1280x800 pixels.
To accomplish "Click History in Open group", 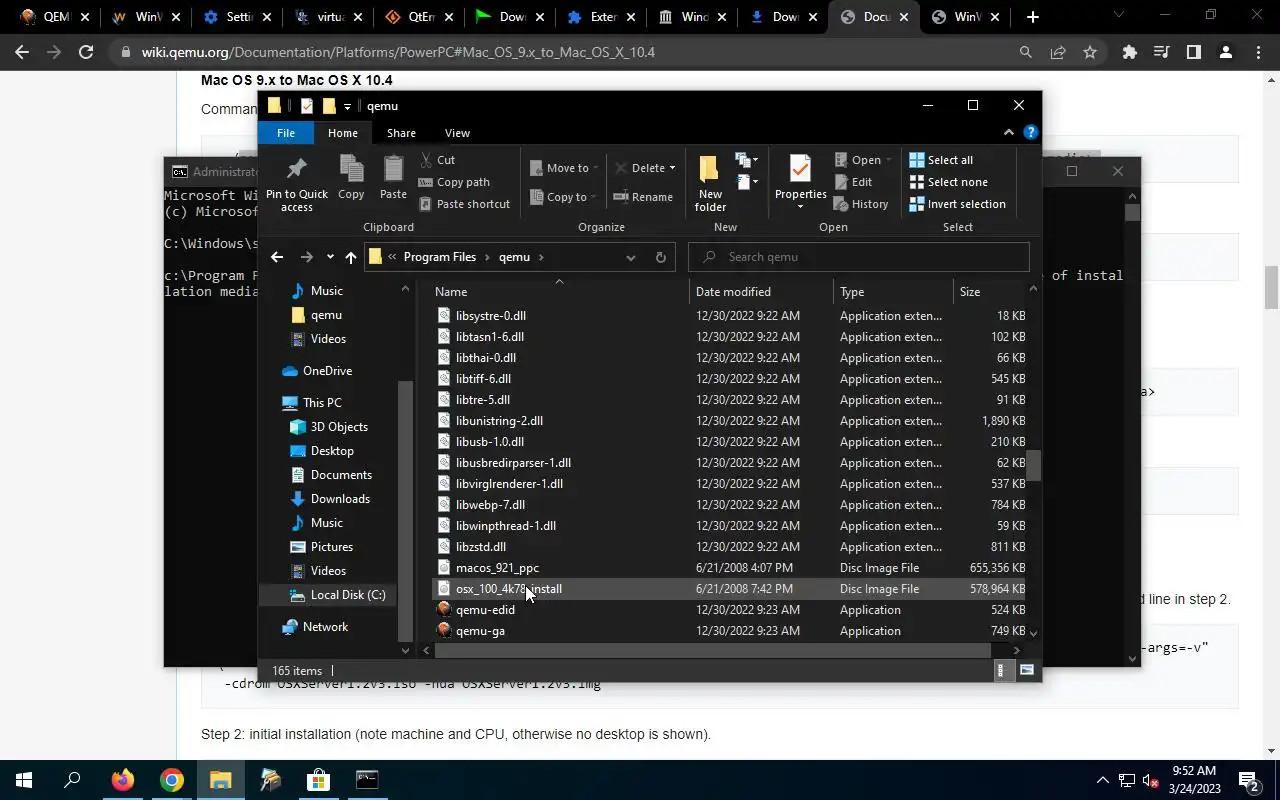I will [x=861, y=204].
